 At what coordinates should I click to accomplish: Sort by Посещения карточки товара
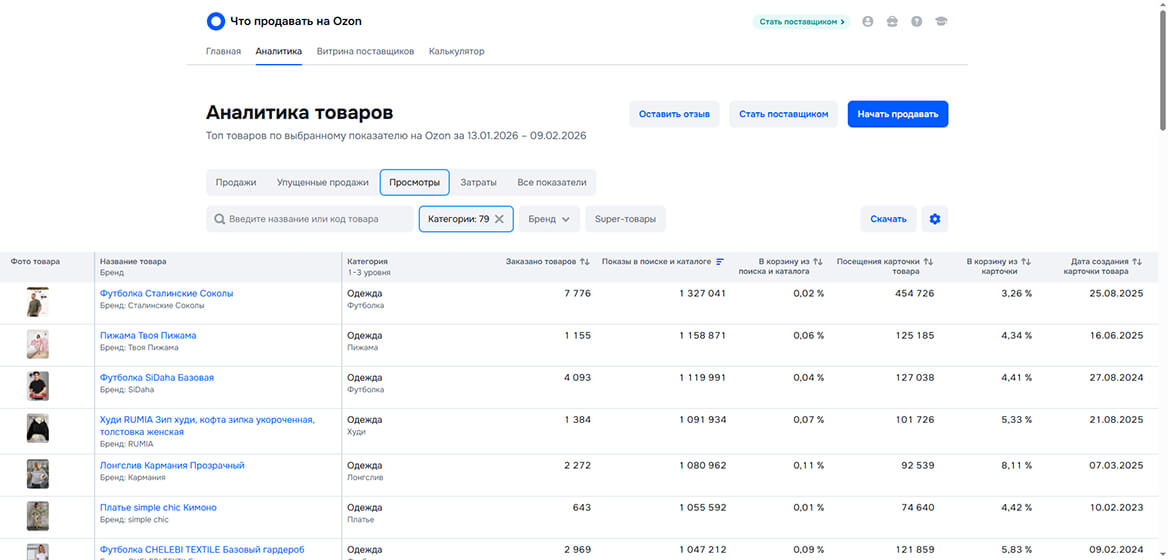(928, 261)
